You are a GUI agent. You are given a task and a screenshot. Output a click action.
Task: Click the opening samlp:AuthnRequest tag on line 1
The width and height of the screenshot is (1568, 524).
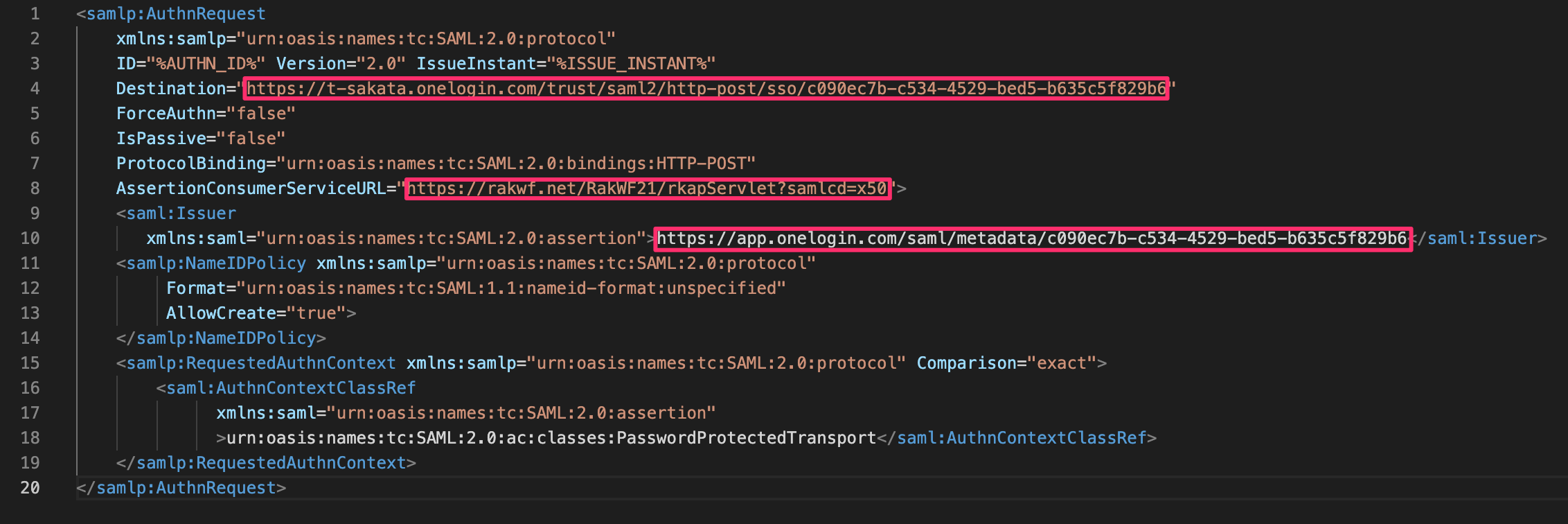(171, 14)
